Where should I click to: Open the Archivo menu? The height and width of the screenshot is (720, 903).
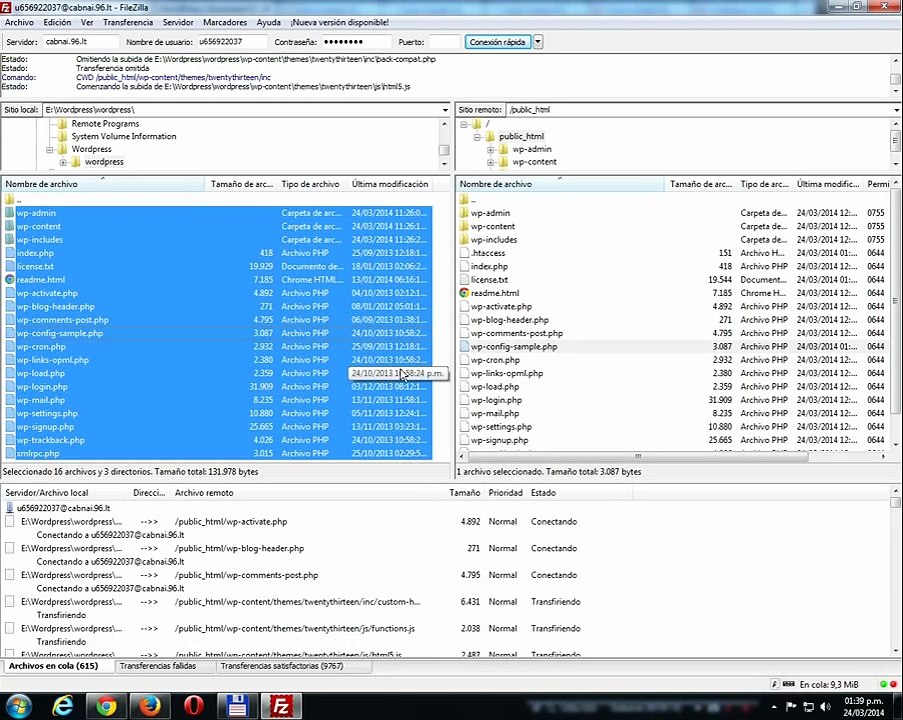[19, 22]
